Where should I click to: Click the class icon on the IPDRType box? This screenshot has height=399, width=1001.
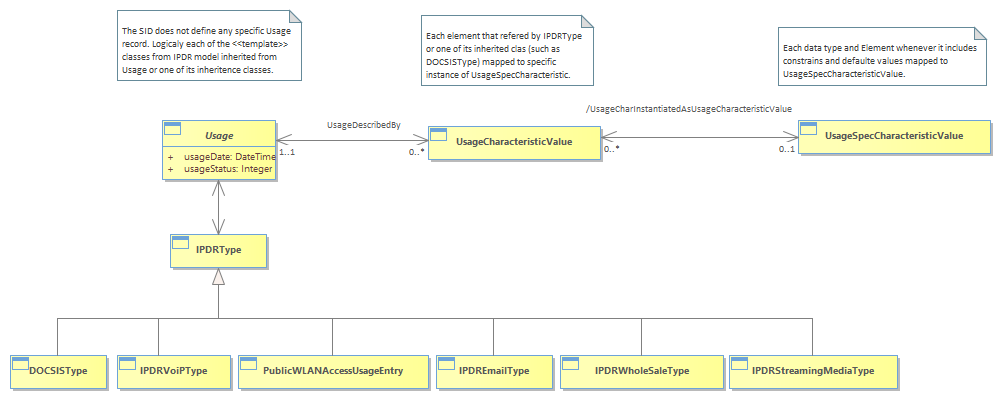181,242
